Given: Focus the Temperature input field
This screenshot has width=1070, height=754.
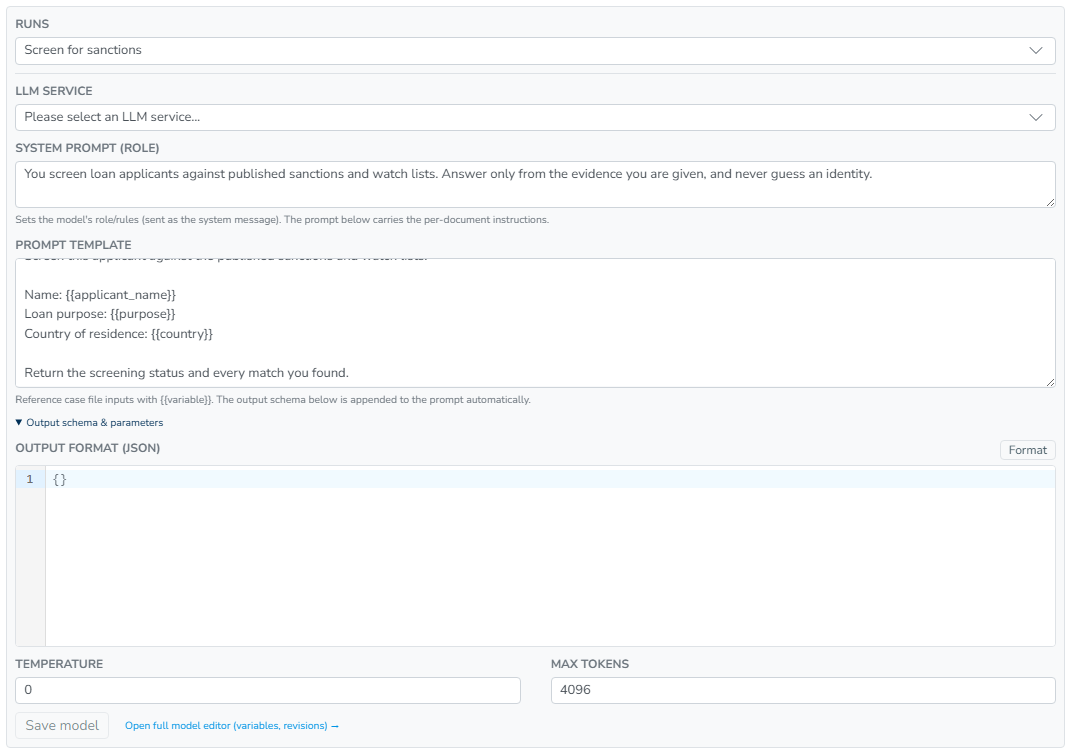Looking at the screenshot, I should click(268, 690).
